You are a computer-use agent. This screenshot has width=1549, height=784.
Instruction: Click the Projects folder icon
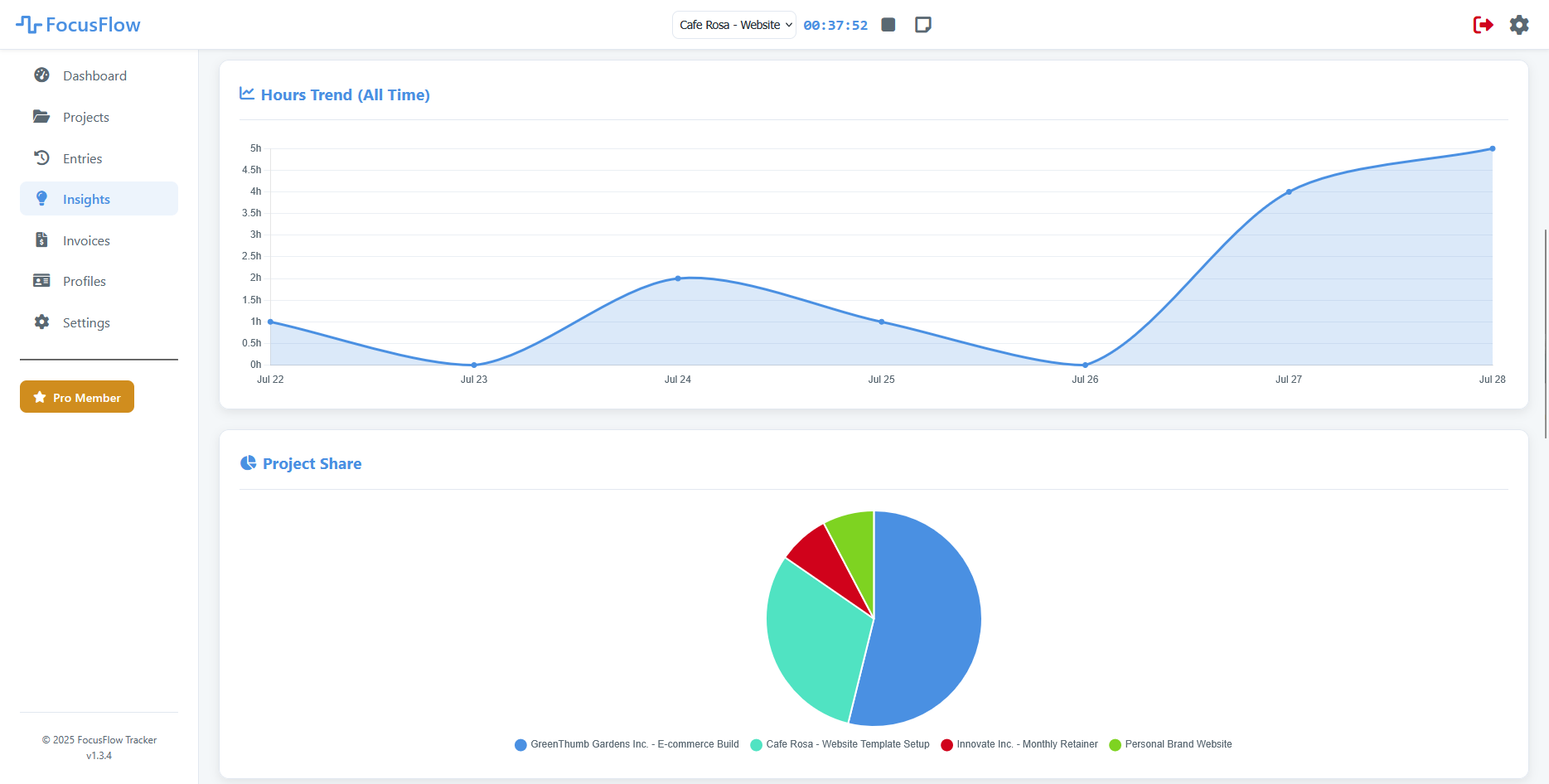pos(41,117)
